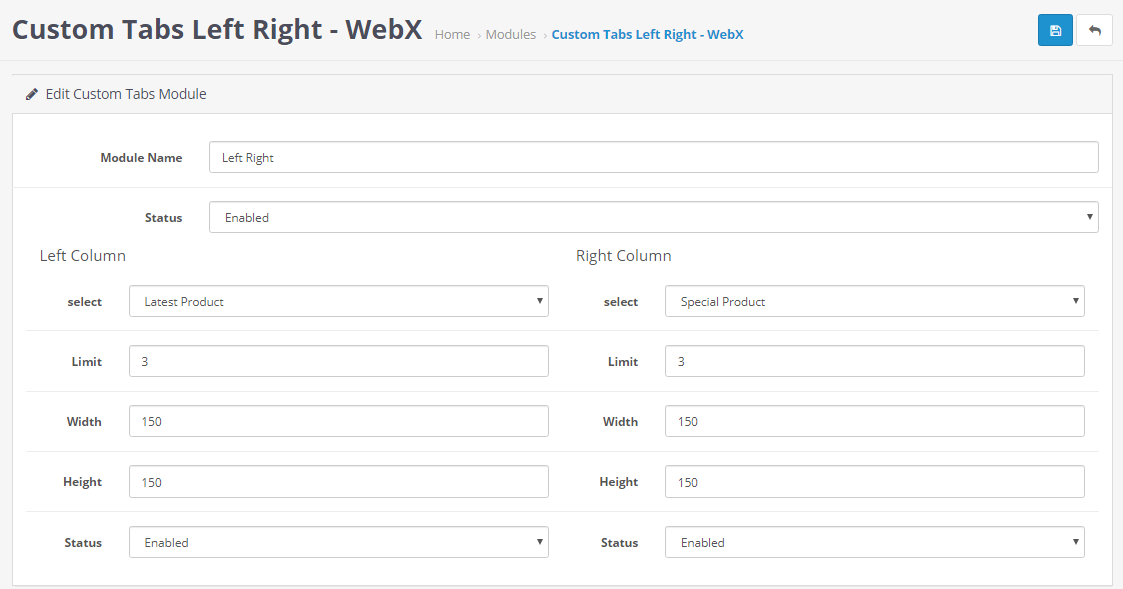The image size is (1123, 589).
Task: Open Right Column select dropdown (Special Product)
Action: [874, 301]
